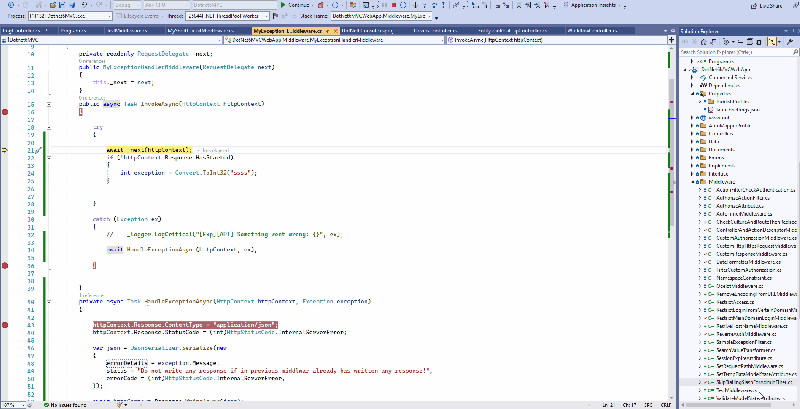Stop debugging with the red square icon
Image resolution: width=800 pixels, height=409 pixels.
coord(393,5)
